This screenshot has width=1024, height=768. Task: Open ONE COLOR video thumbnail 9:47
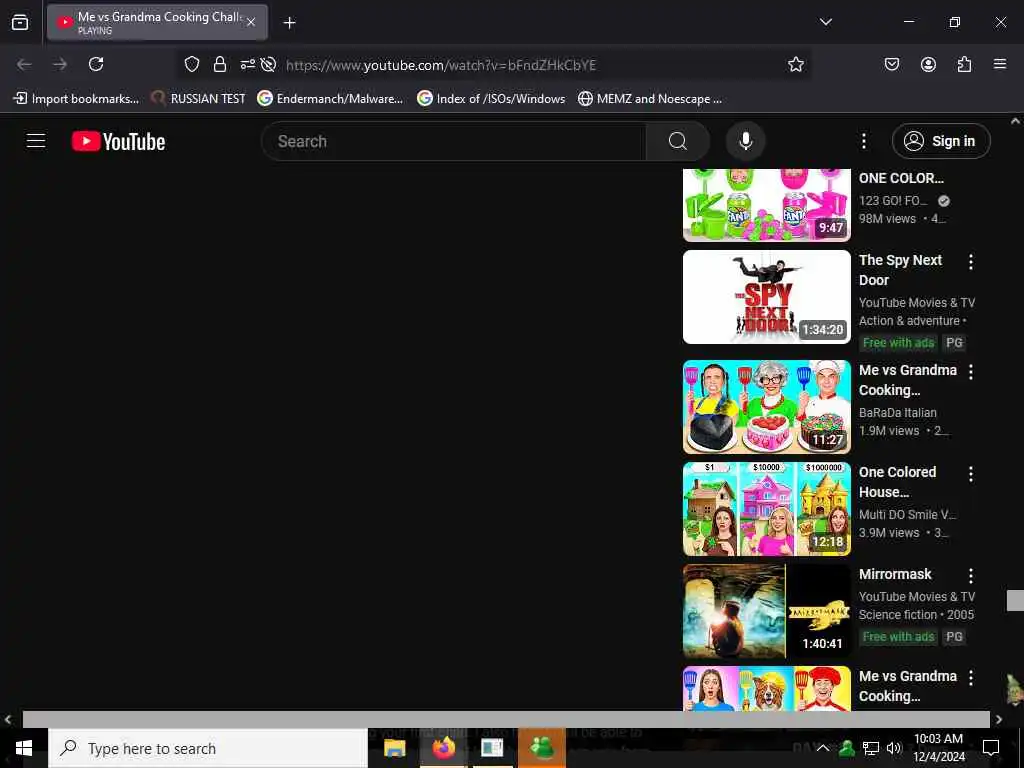767,205
